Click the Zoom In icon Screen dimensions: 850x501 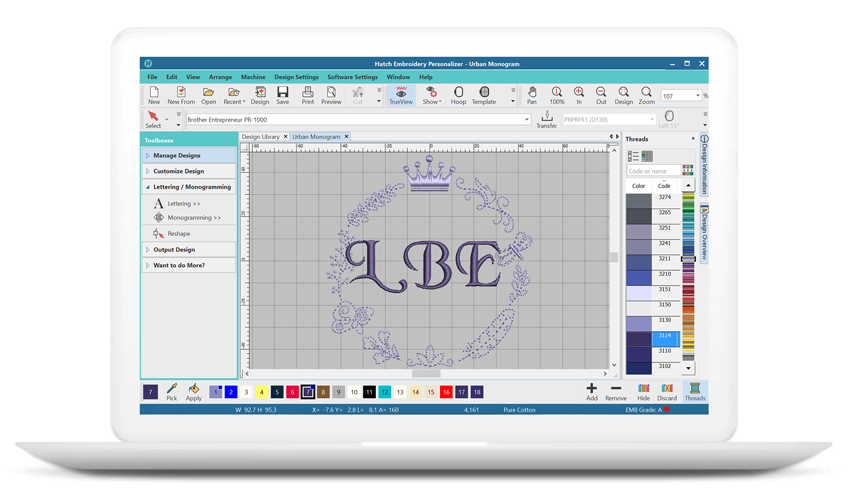579,95
